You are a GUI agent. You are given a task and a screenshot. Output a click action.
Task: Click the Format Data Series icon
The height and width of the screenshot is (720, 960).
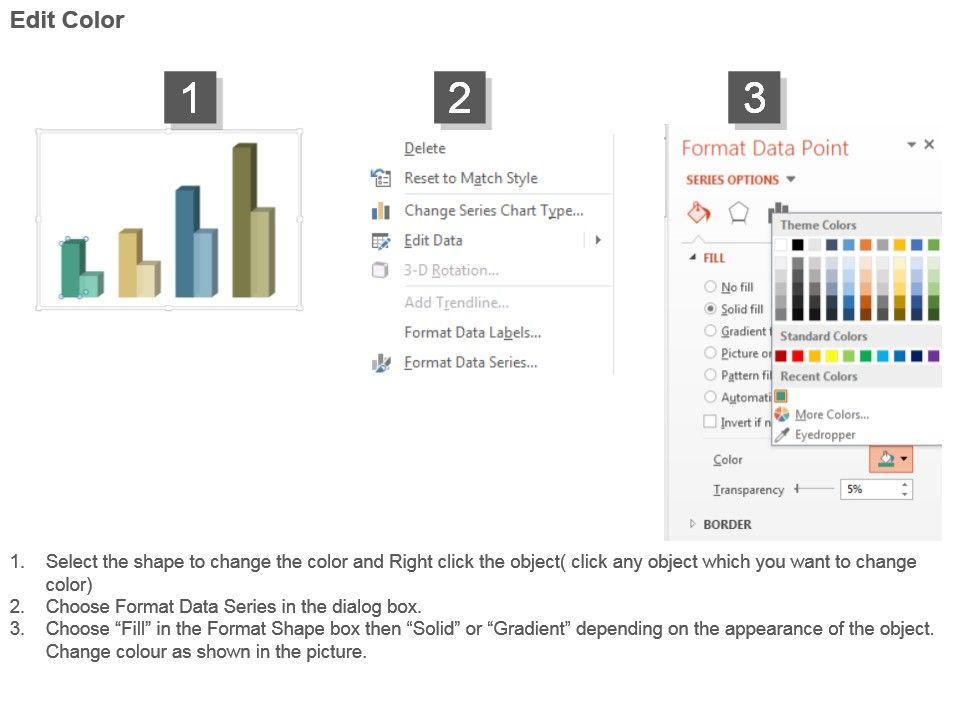point(381,363)
